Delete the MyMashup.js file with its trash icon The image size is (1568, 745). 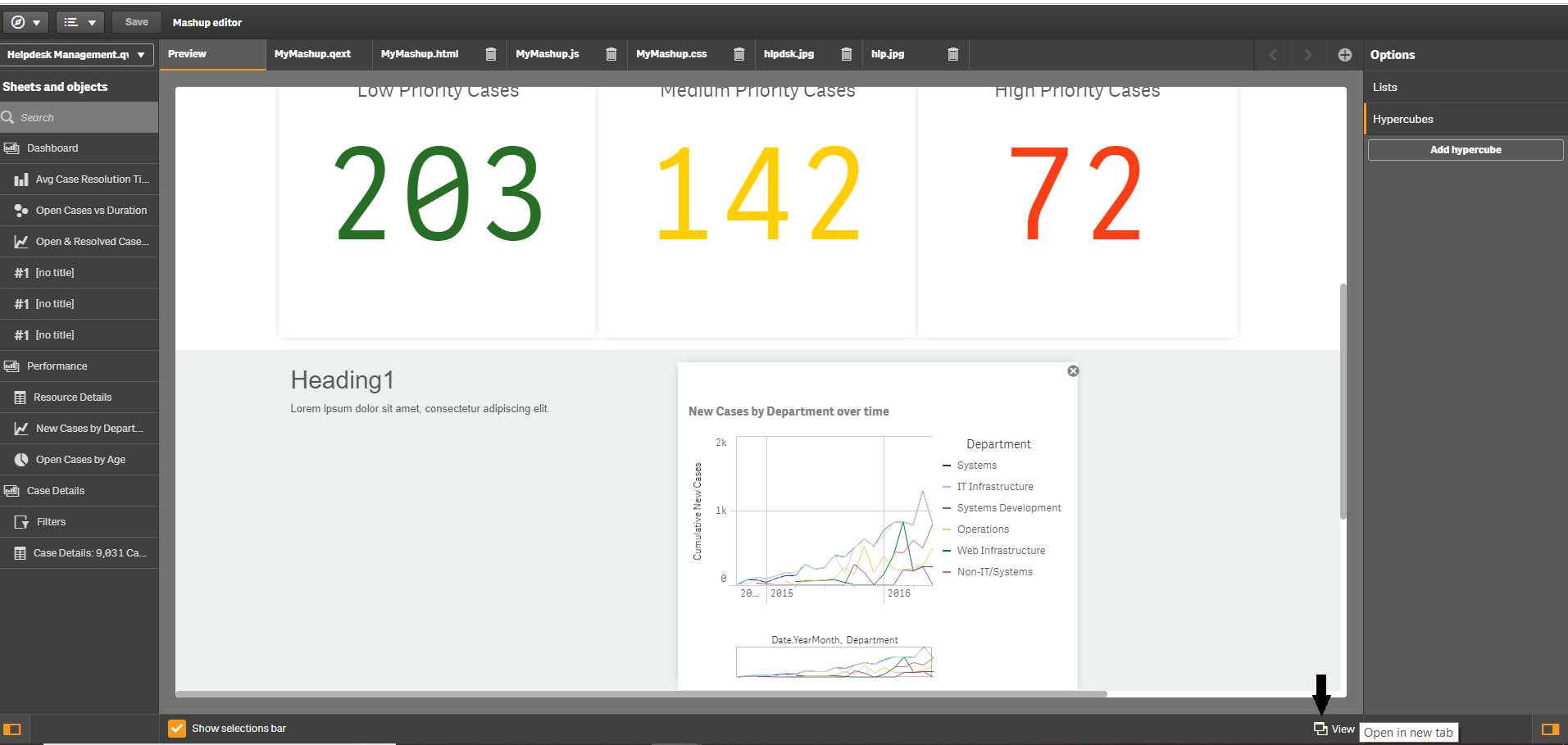[611, 54]
